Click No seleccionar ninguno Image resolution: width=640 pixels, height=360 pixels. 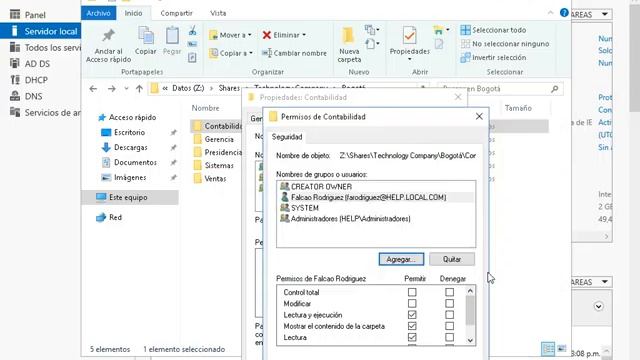tap(505, 44)
